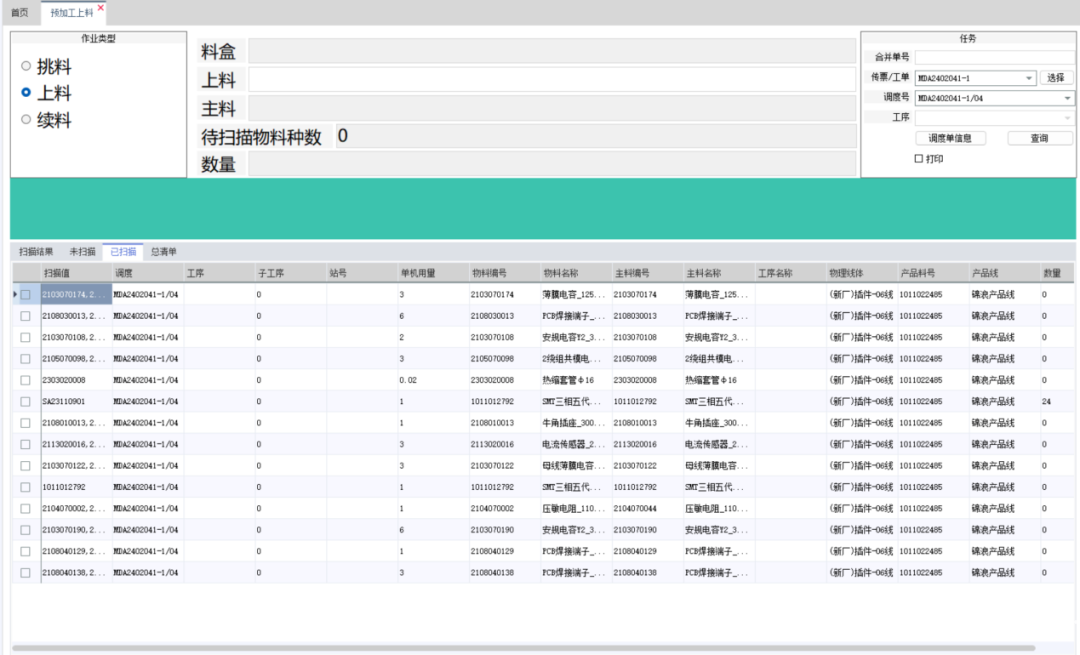The image size is (1080, 655).
Task: Click into the 上料 input field
Action: [552, 80]
